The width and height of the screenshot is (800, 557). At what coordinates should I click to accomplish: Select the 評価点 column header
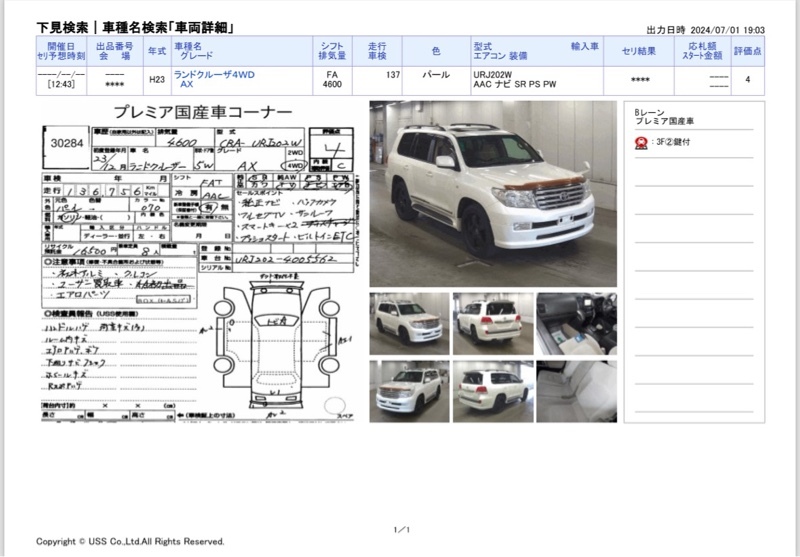(748, 51)
